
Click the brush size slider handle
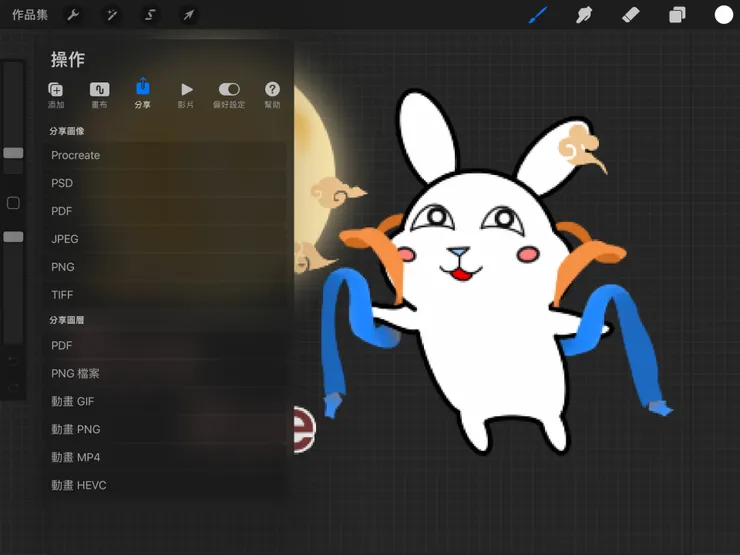point(13,153)
